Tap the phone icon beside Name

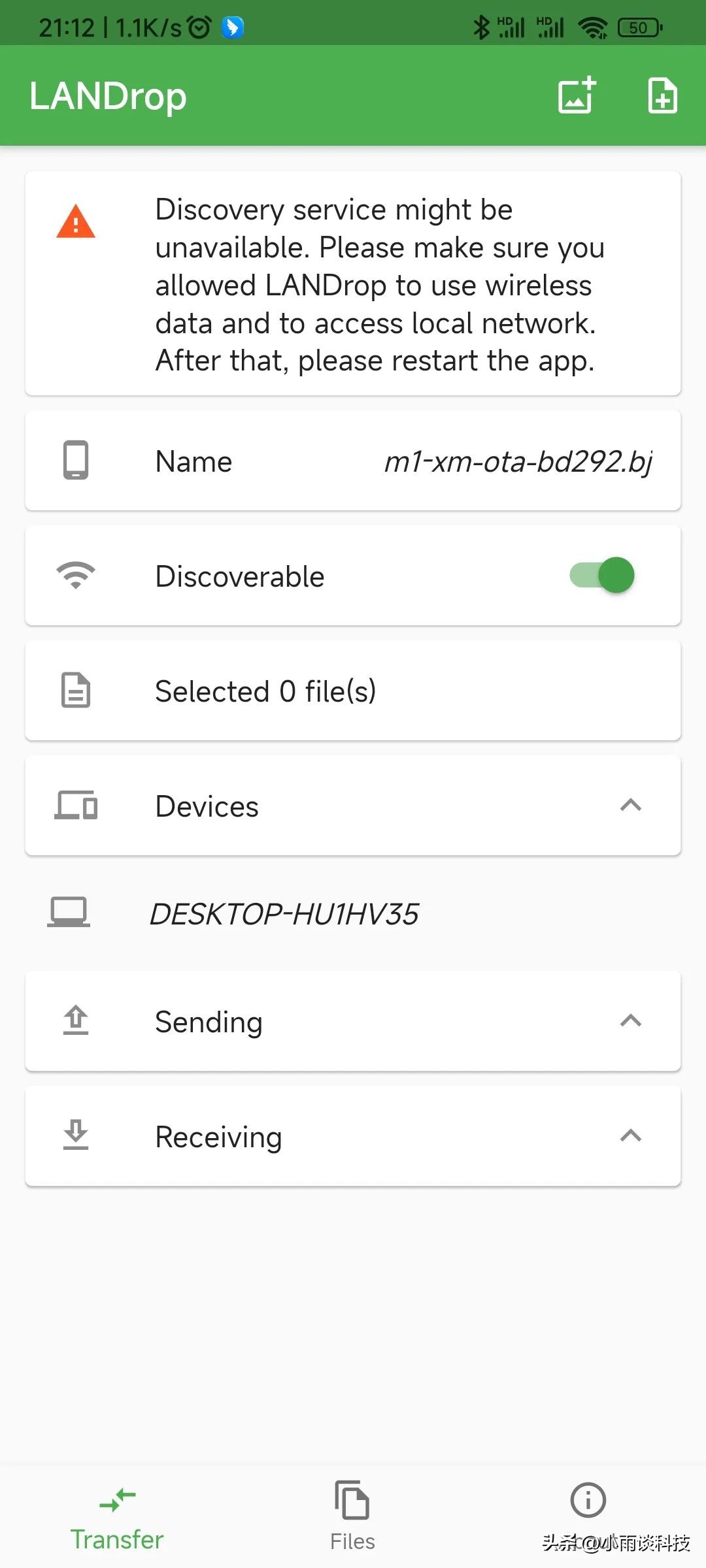click(x=76, y=461)
